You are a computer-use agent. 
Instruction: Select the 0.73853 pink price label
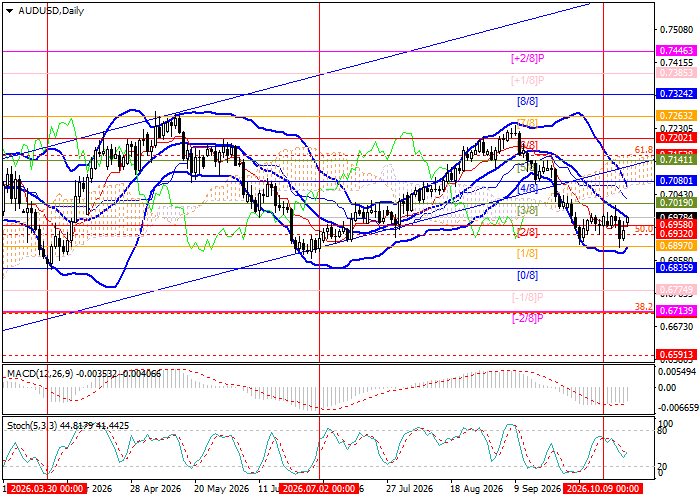pos(676,73)
